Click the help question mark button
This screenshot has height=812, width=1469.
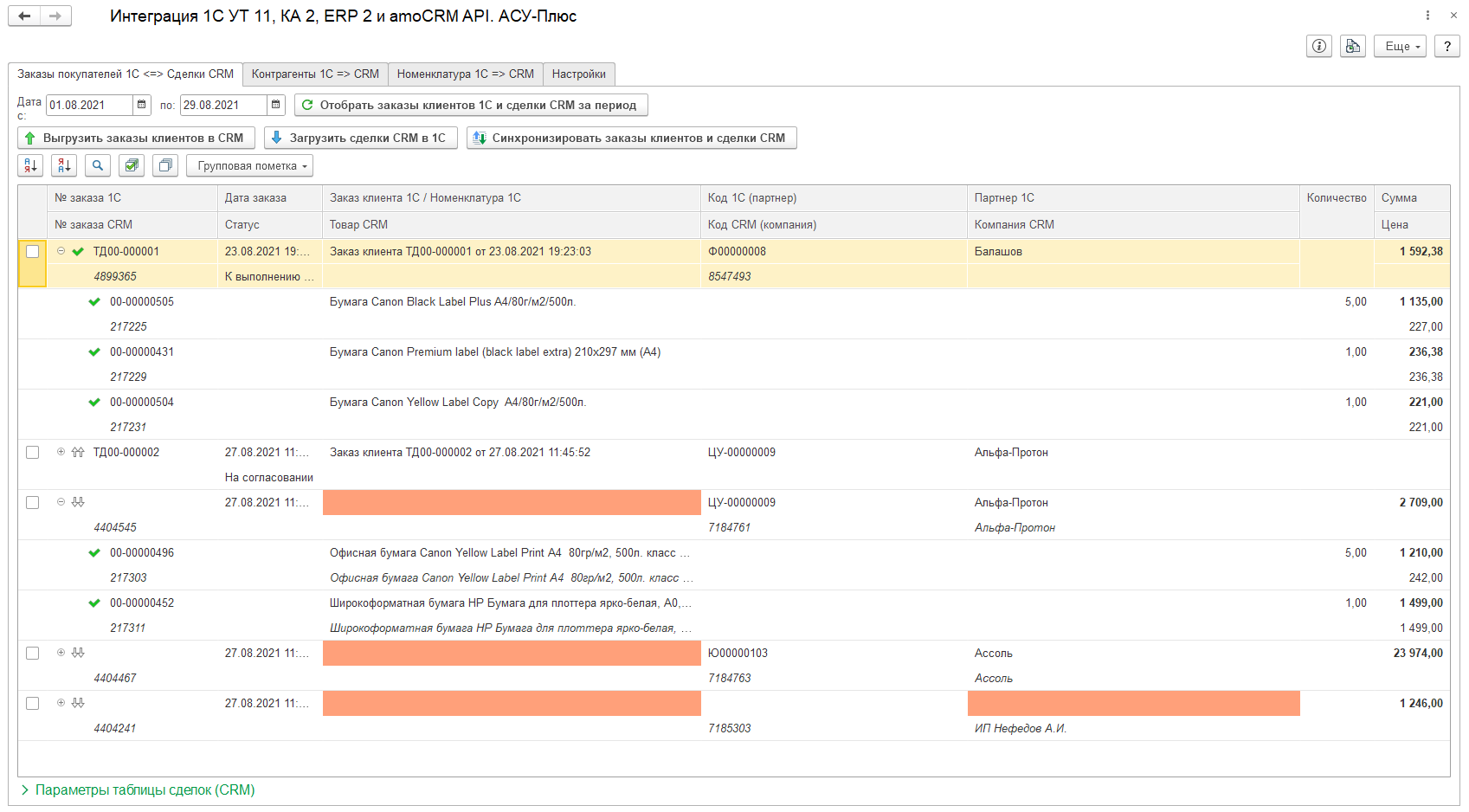click(1446, 47)
